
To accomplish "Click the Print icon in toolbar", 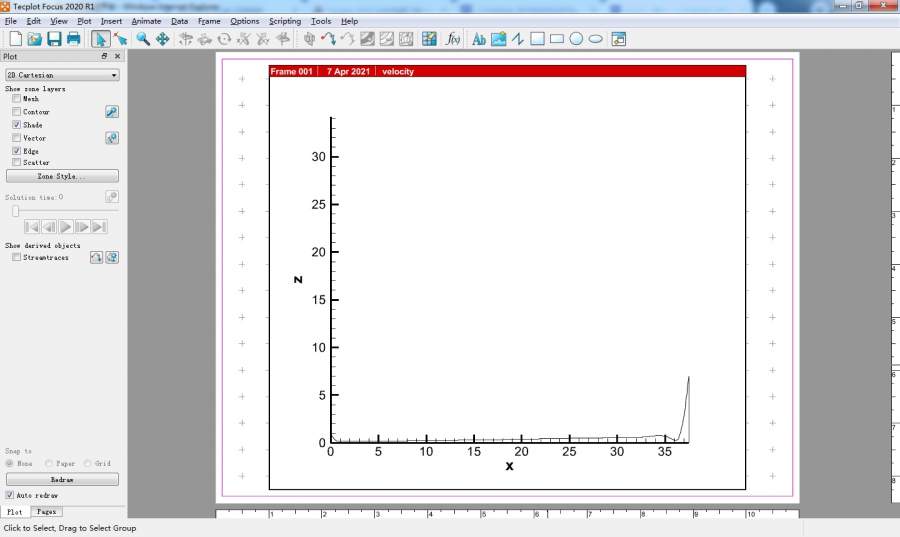I will [x=73, y=39].
